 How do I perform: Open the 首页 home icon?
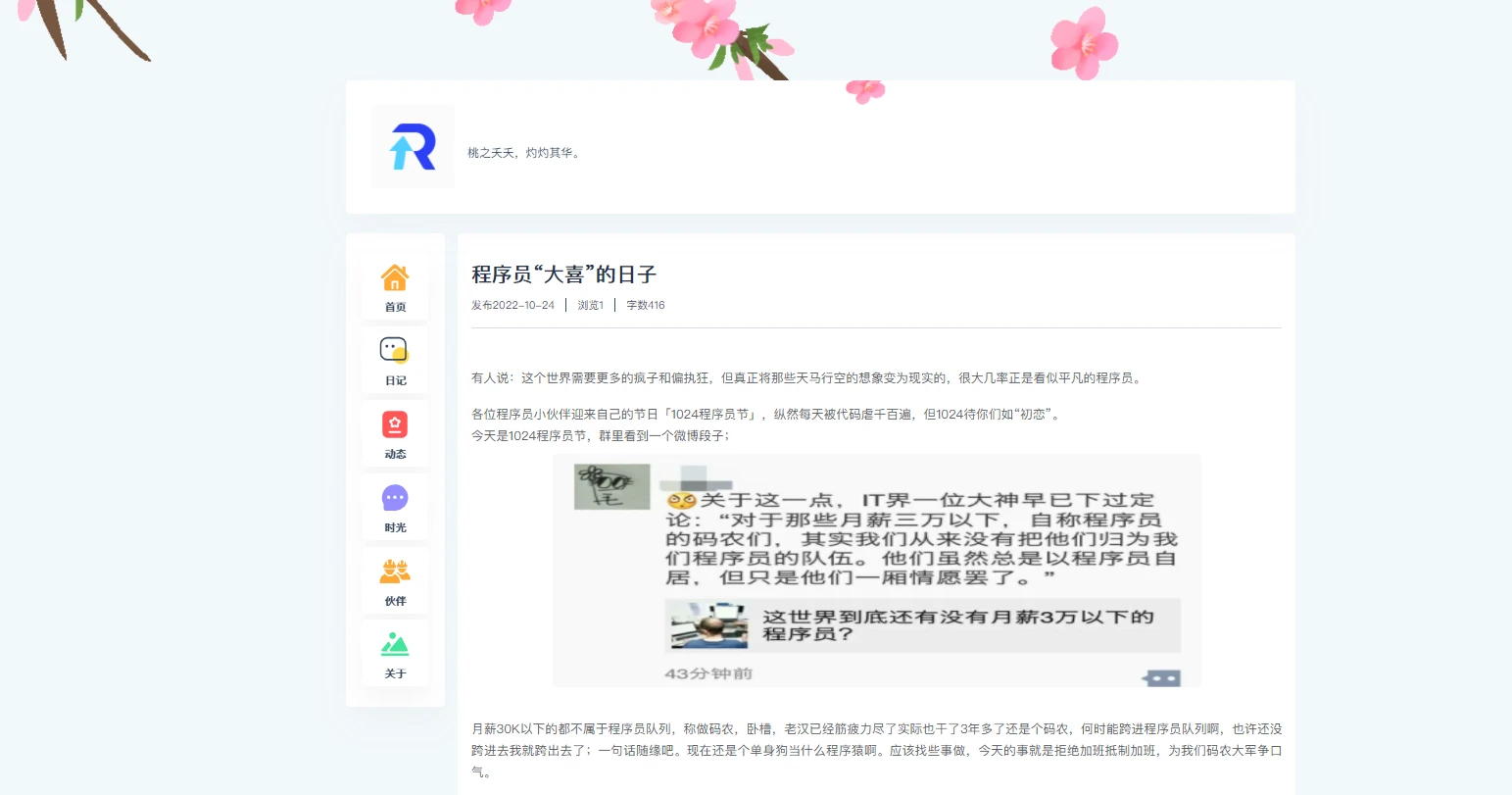click(x=395, y=278)
